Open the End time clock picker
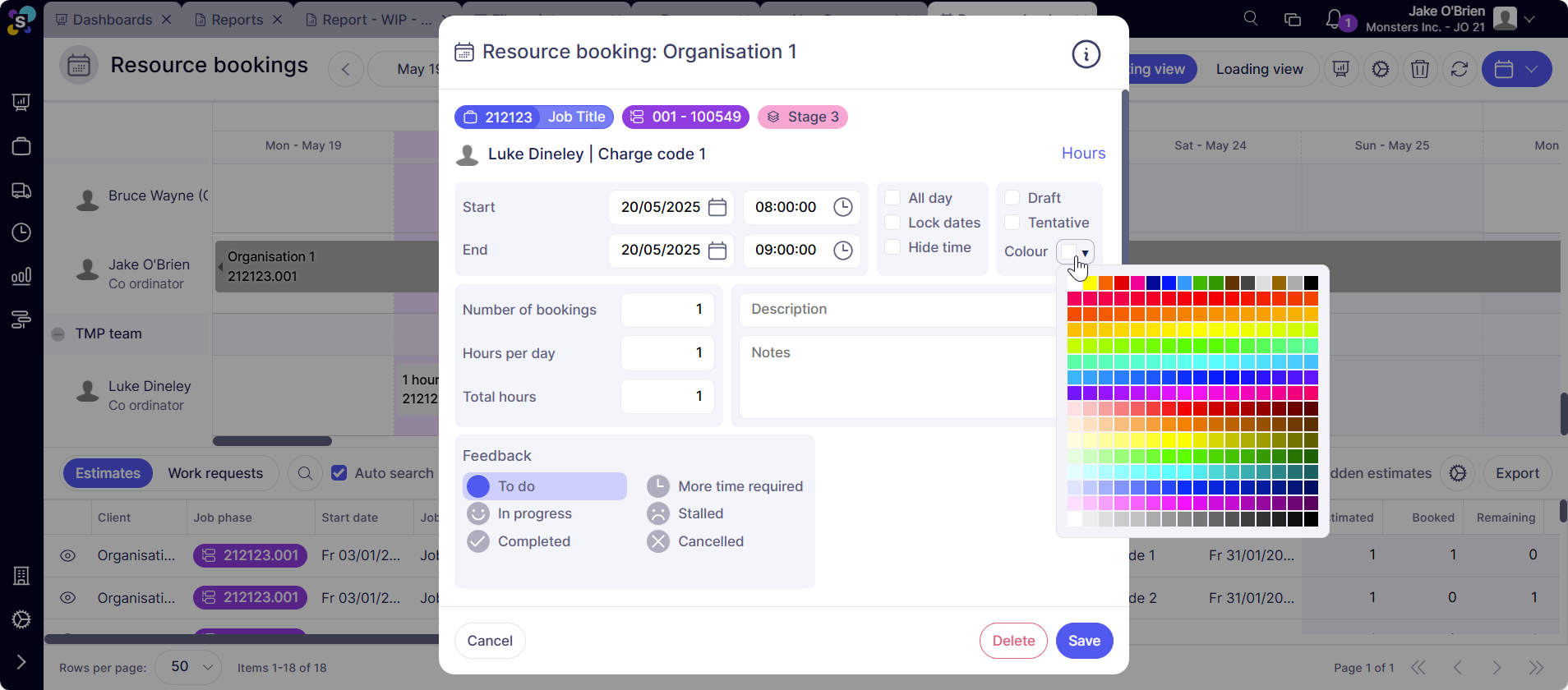The width and height of the screenshot is (1568, 690). [842, 251]
